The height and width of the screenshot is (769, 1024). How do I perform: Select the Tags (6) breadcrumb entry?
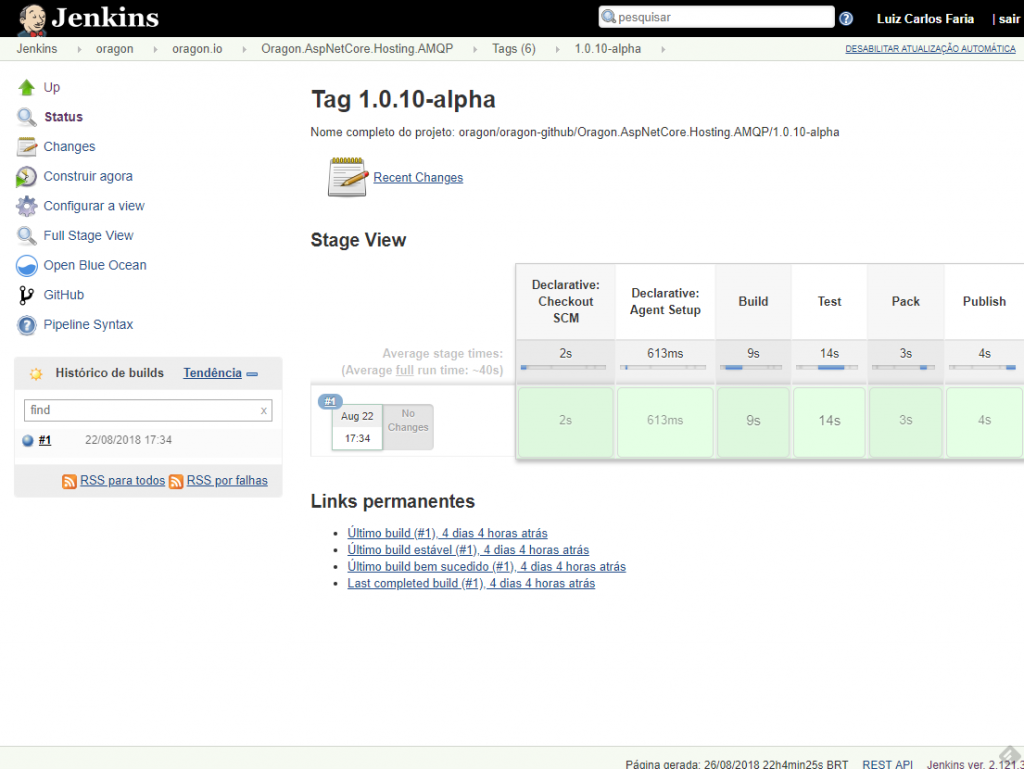pyautogui.click(x=513, y=48)
